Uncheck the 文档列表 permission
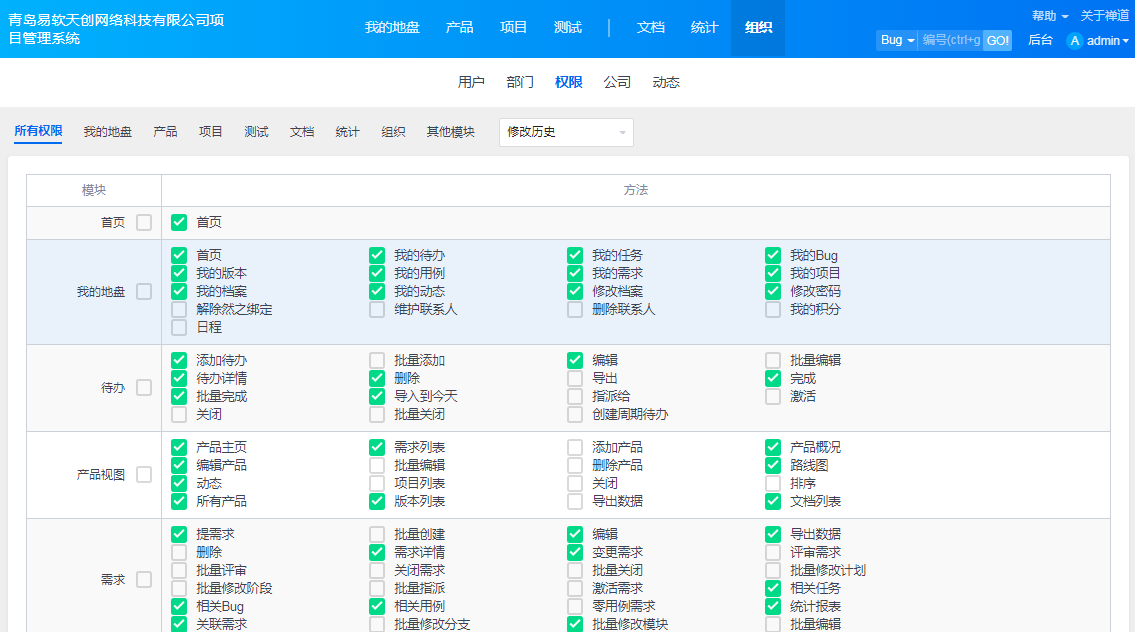 [773, 501]
